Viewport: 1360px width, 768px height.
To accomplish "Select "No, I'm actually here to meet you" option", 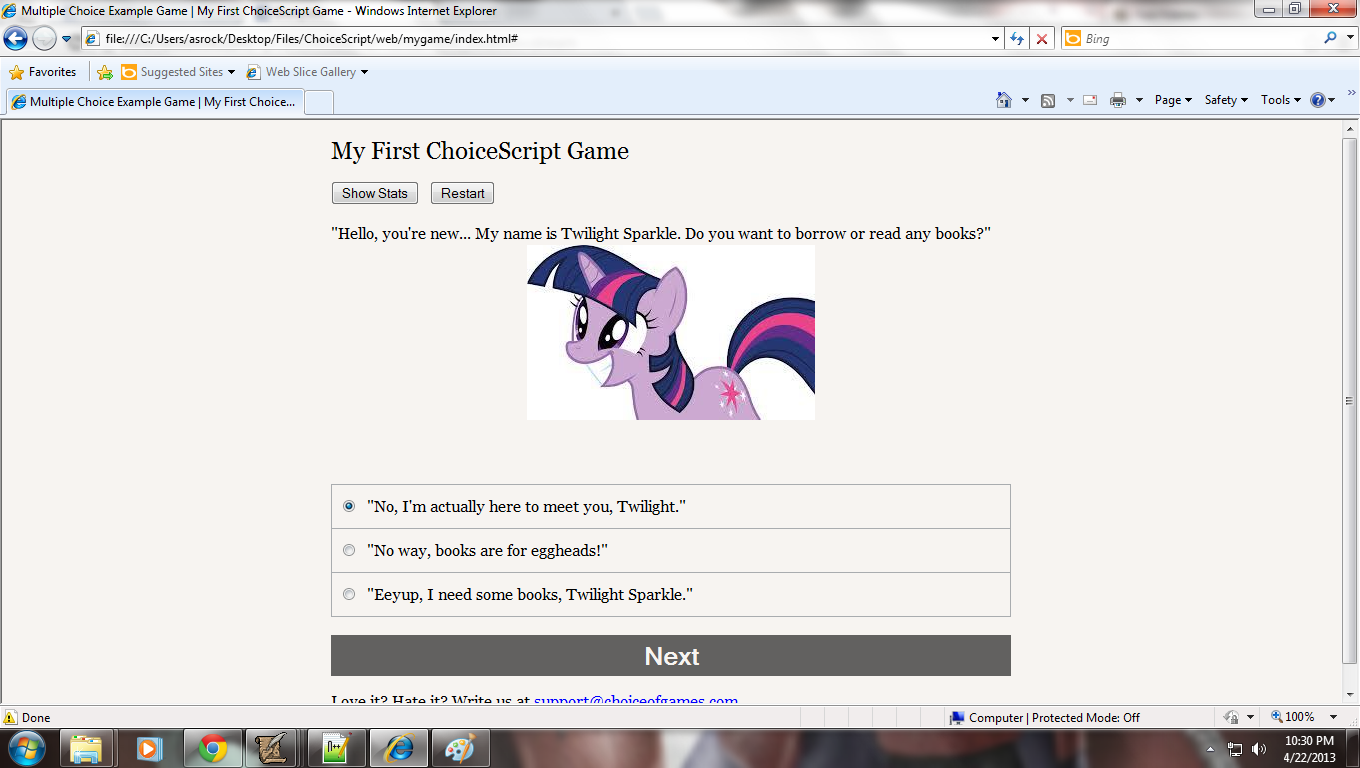I will tap(671, 507).
